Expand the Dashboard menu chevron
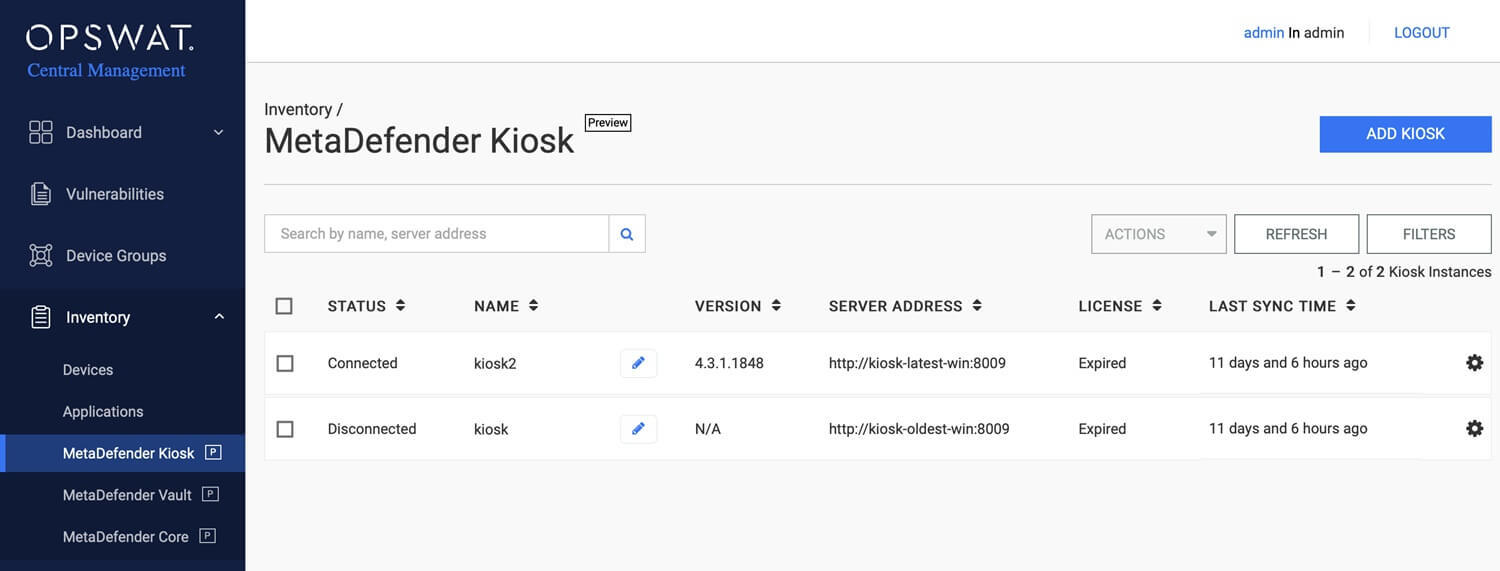The image size is (1500, 571). [219, 133]
